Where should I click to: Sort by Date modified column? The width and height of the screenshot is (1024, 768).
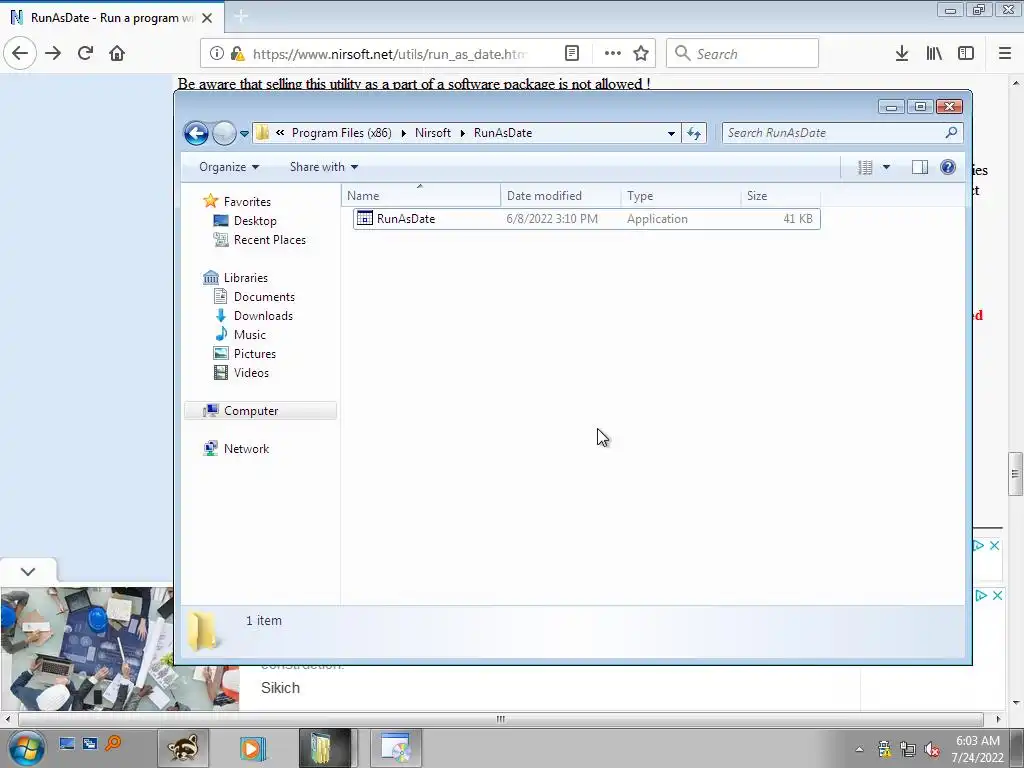(560, 195)
